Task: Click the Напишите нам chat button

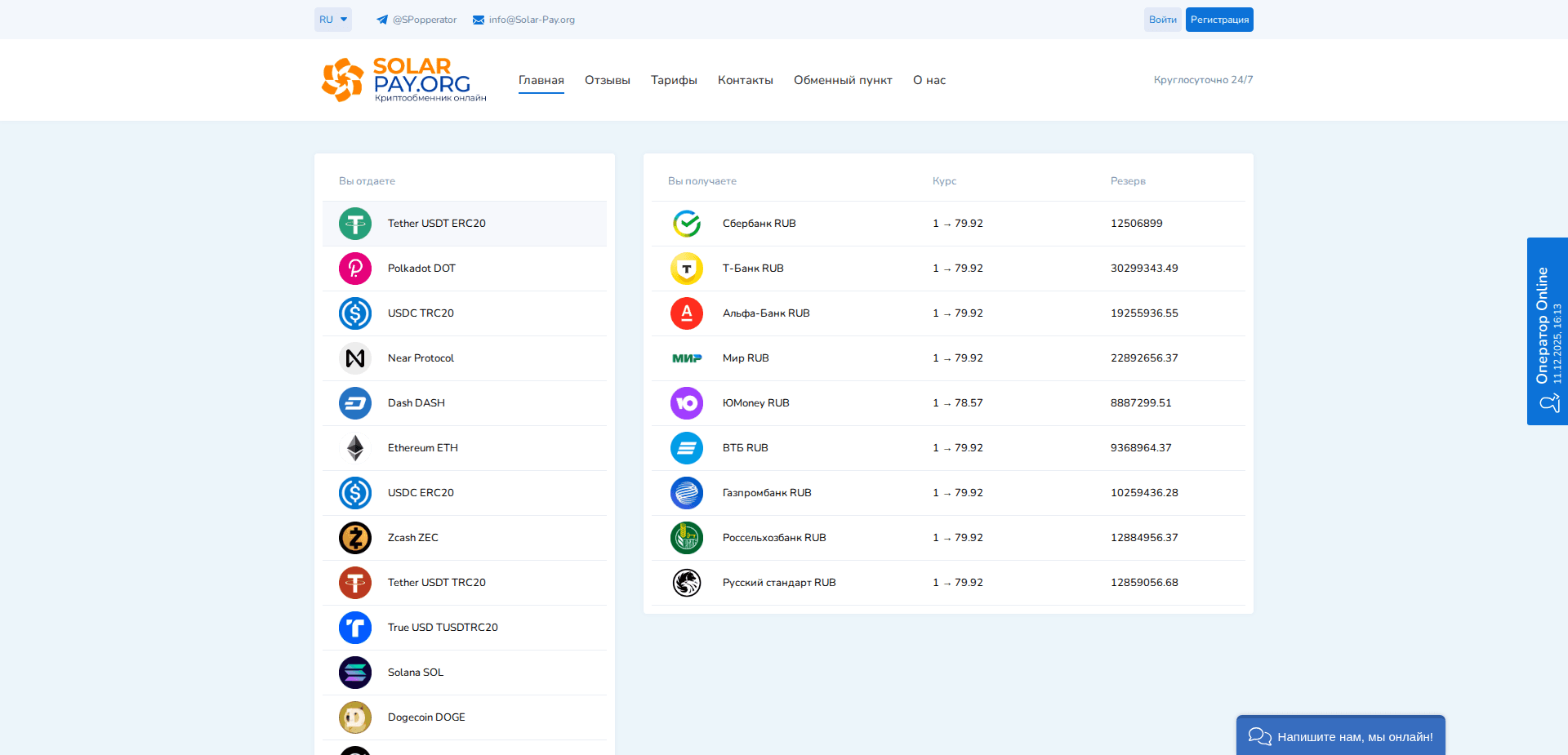Action: coord(1340,735)
